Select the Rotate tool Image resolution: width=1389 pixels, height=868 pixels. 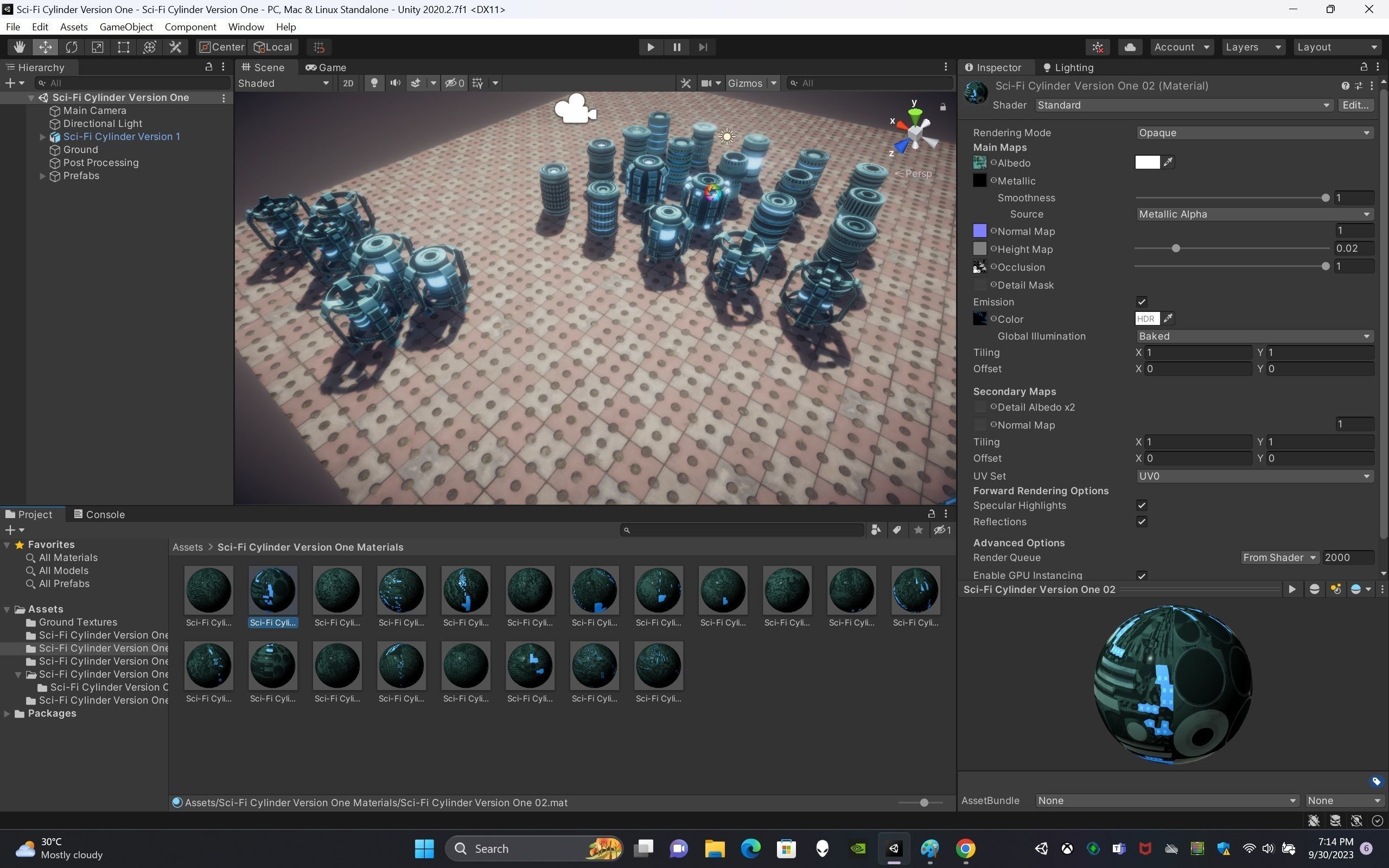pos(72,47)
